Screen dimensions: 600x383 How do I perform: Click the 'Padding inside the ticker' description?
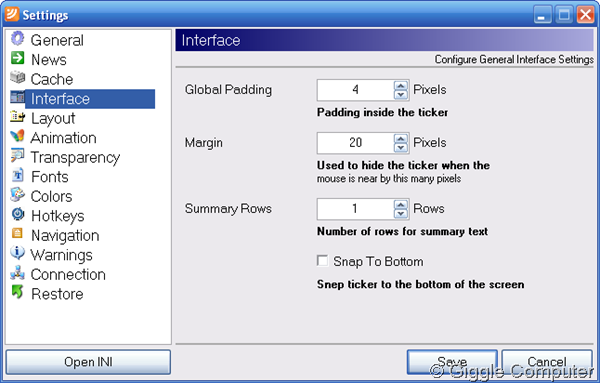click(x=382, y=112)
